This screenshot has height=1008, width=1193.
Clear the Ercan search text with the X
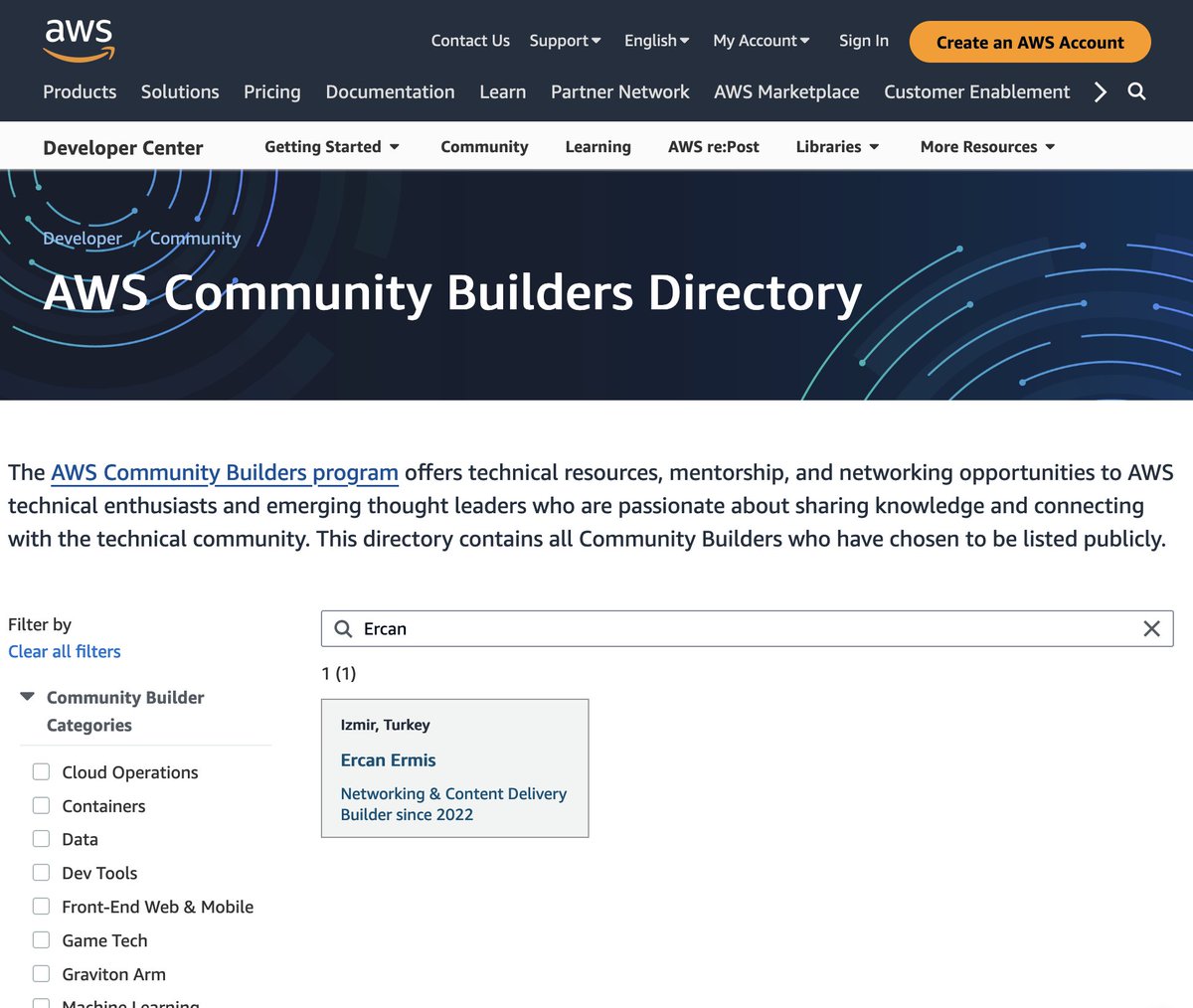pyautogui.click(x=1151, y=628)
